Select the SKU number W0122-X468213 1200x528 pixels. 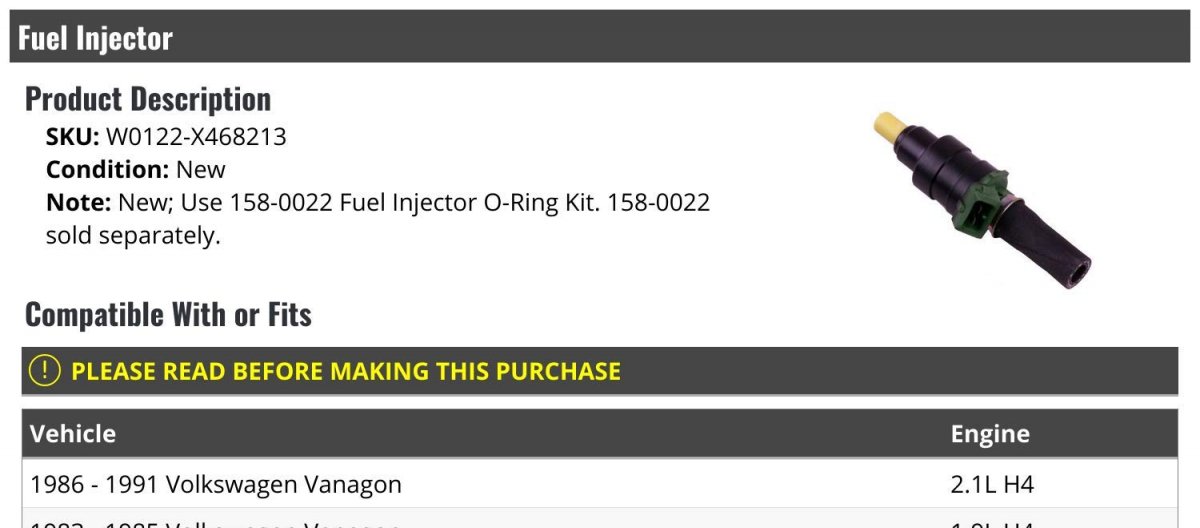[x=196, y=137]
